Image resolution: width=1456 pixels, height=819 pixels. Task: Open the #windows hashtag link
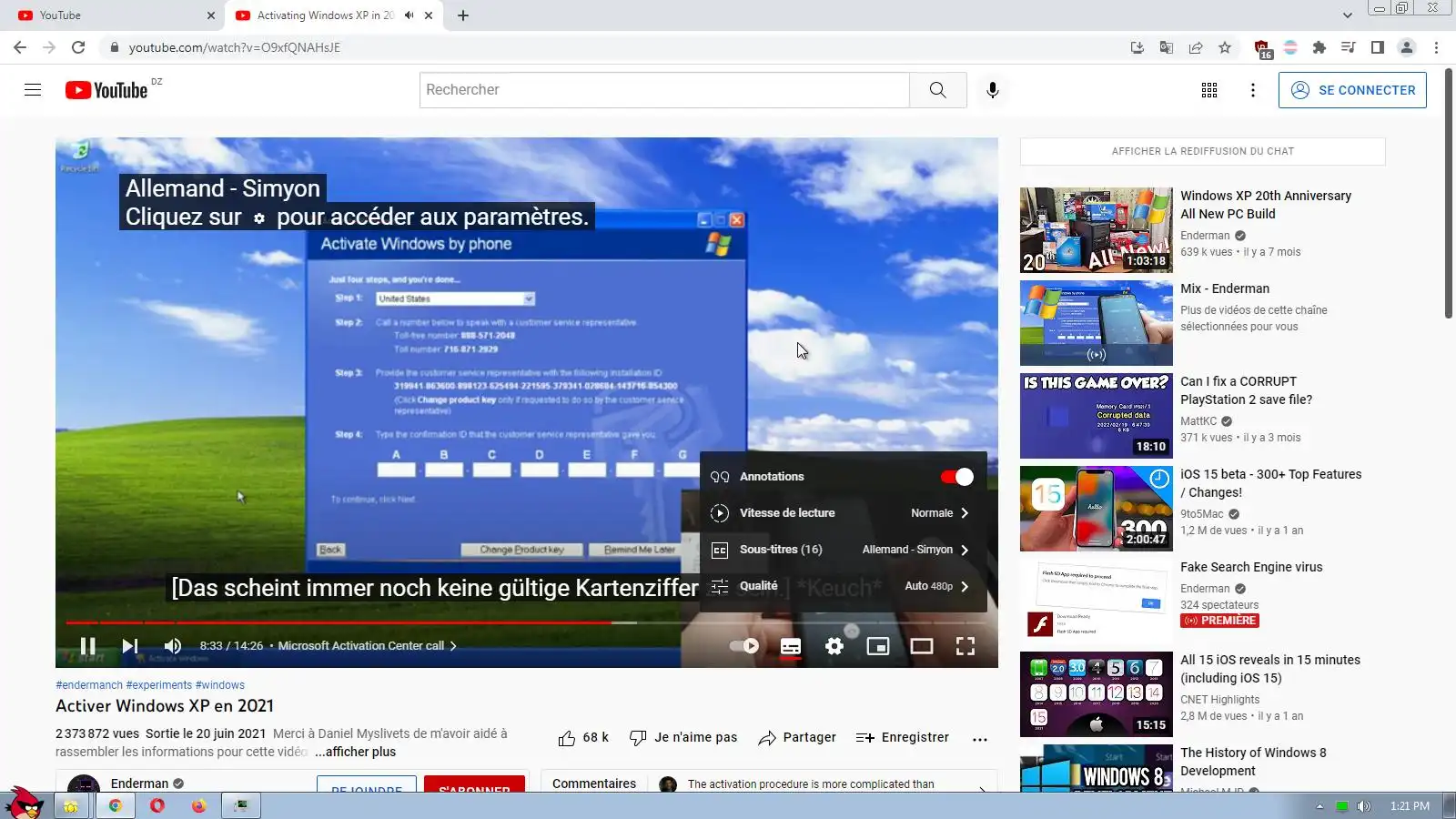pyautogui.click(x=220, y=685)
